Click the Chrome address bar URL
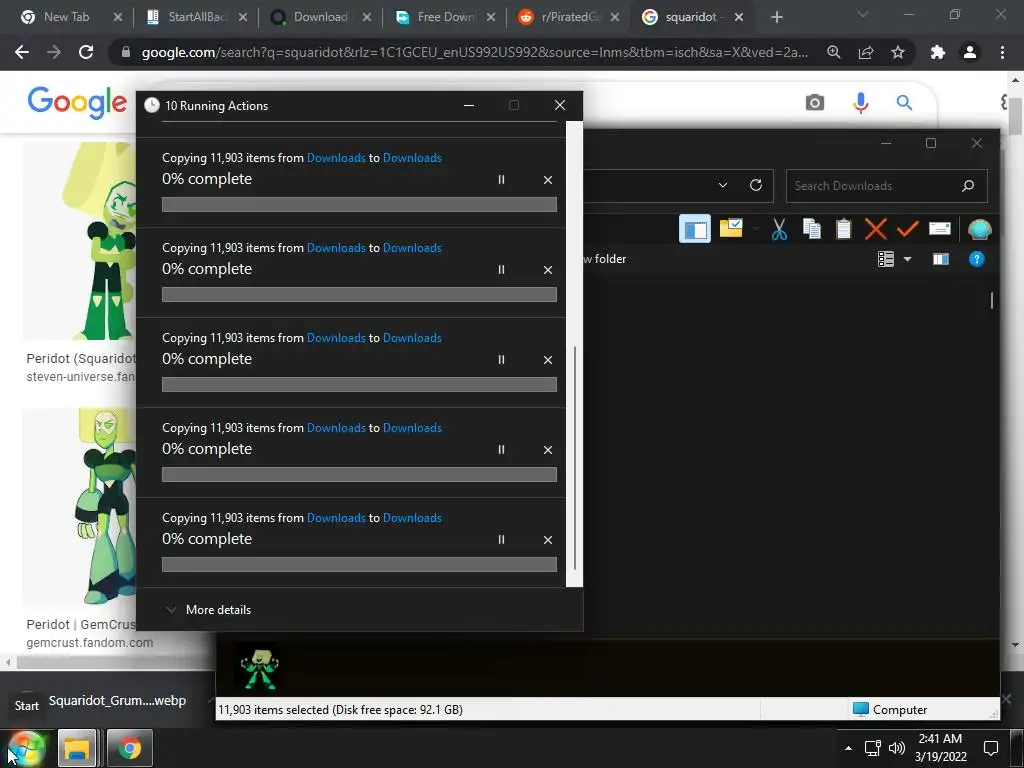Screen dimensions: 1024x768 click(474, 52)
